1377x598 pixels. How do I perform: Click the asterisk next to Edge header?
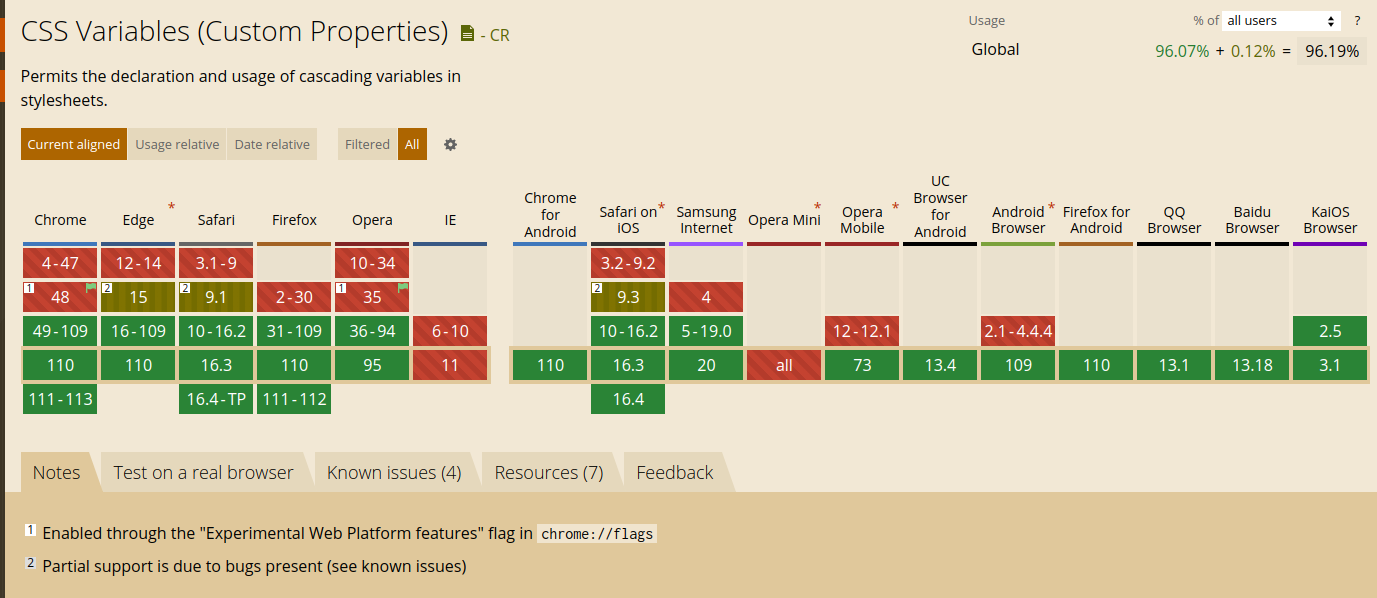171,207
